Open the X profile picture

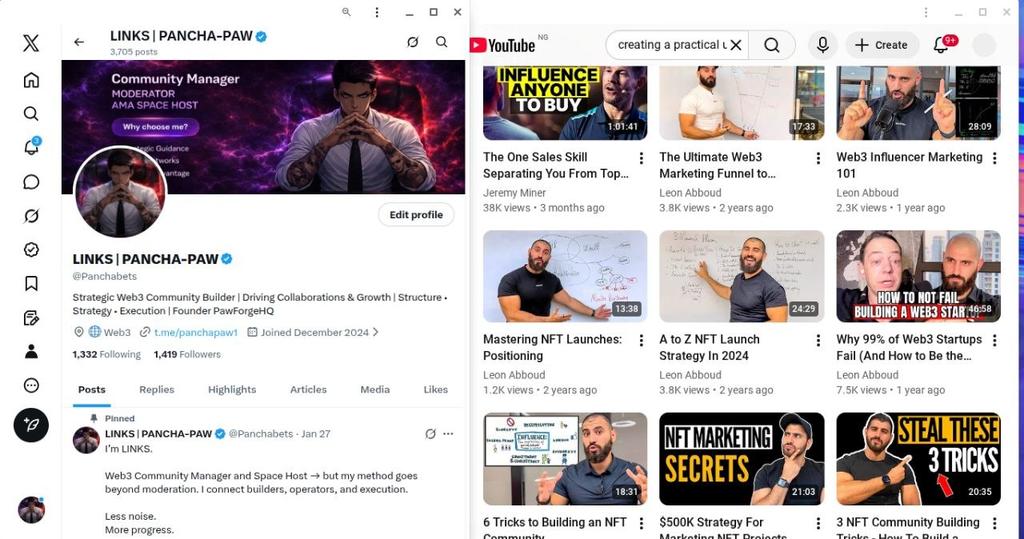tap(120, 192)
